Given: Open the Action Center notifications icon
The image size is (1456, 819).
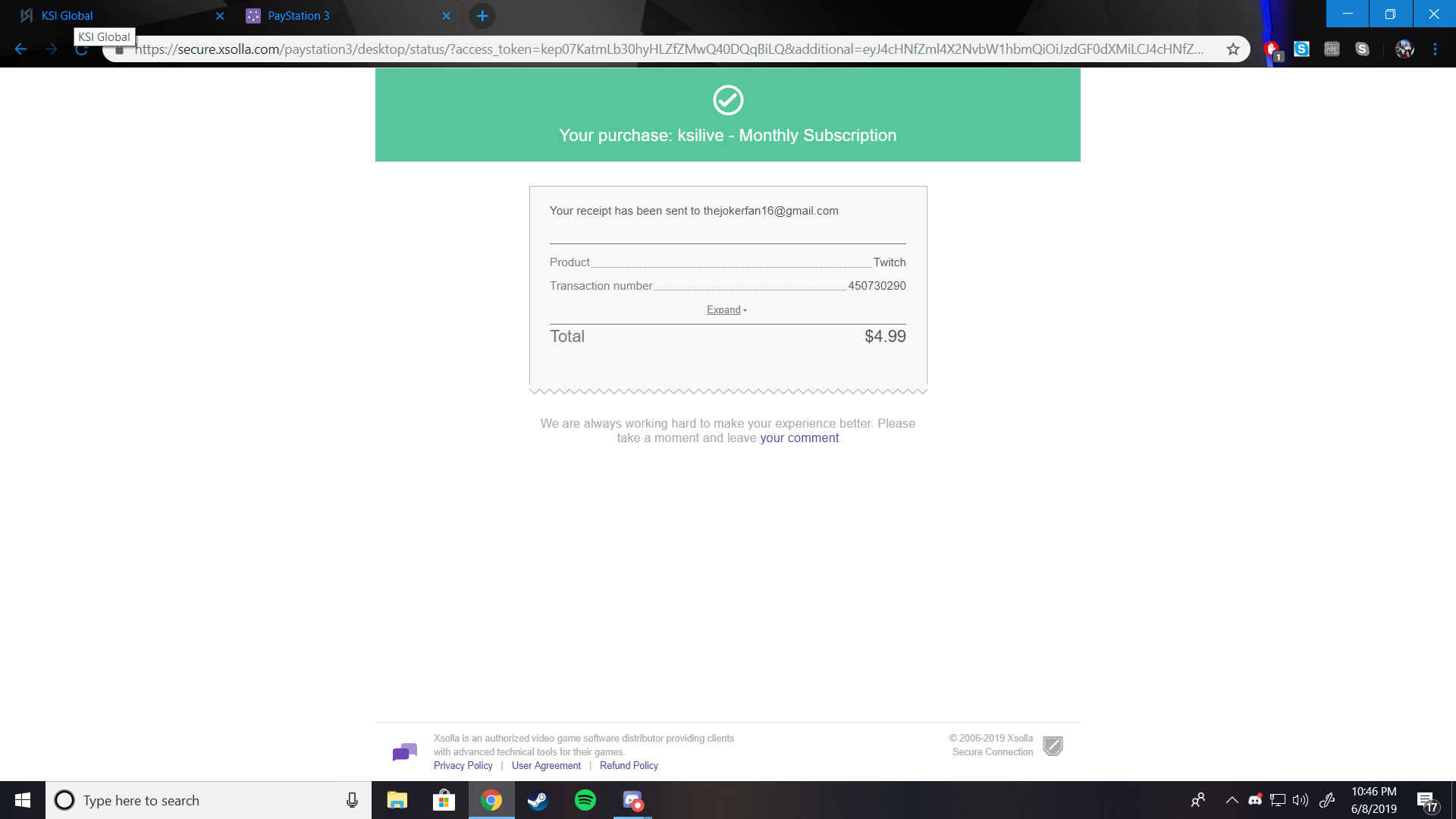Looking at the screenshot, I should pyautogui.click(x=1426, y=801).
